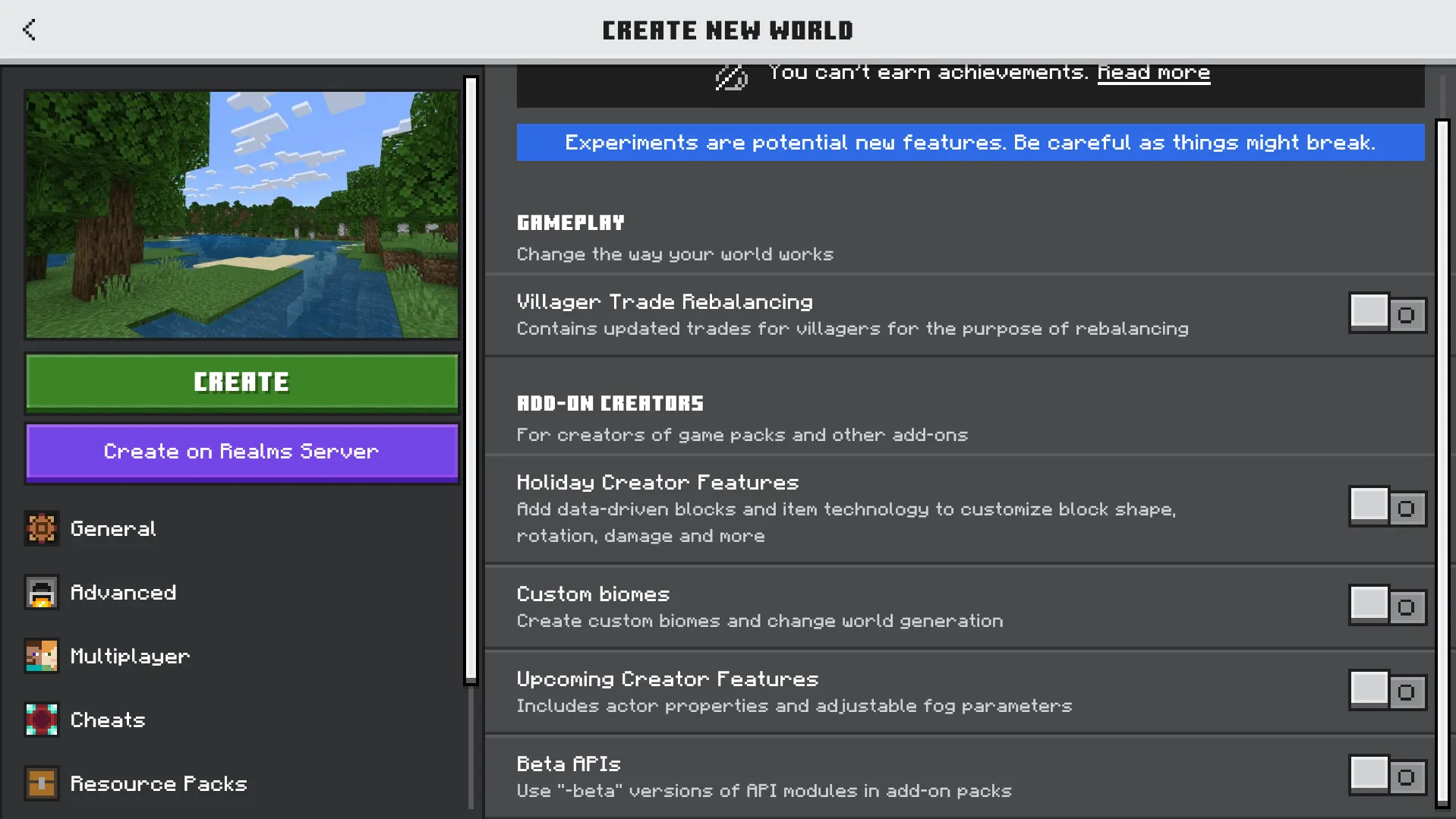
Task: Click the Villager Trade Rebalancing title
Action: point(664,301)
